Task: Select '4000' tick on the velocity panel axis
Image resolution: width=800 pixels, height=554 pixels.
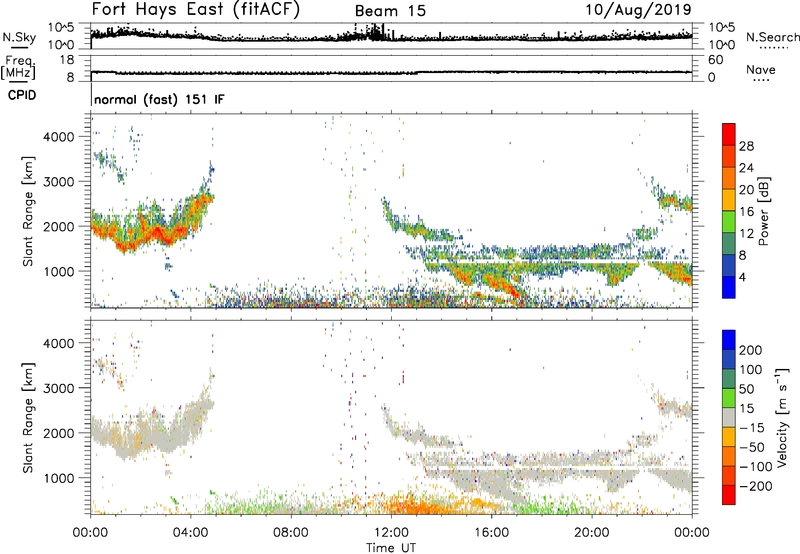Action: [x=59, y=343]
